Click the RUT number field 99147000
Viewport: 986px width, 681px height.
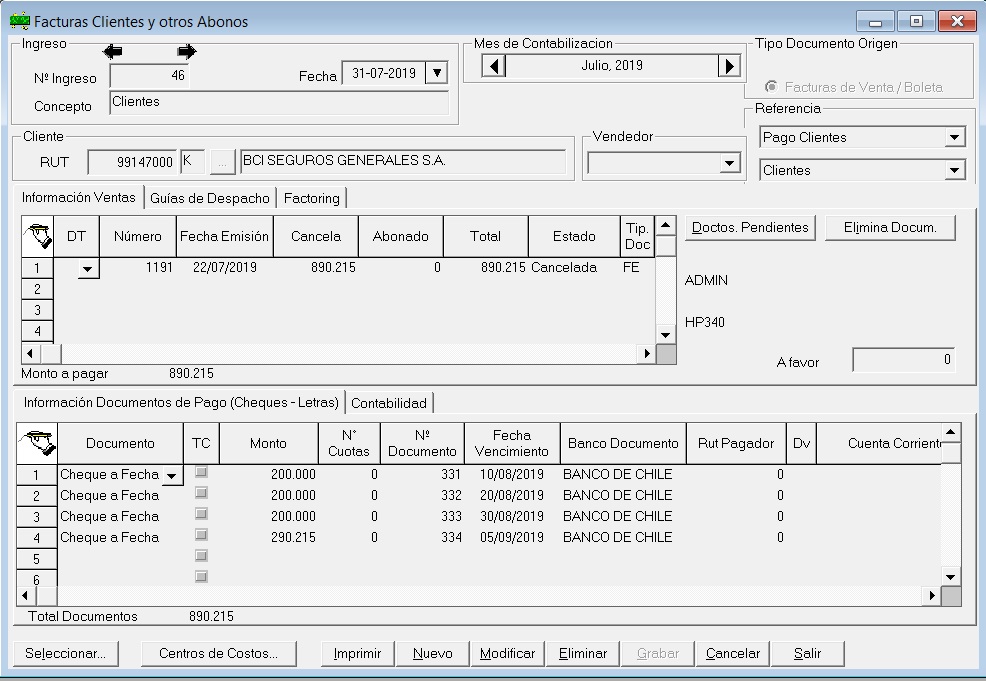(x=132, y=162)
